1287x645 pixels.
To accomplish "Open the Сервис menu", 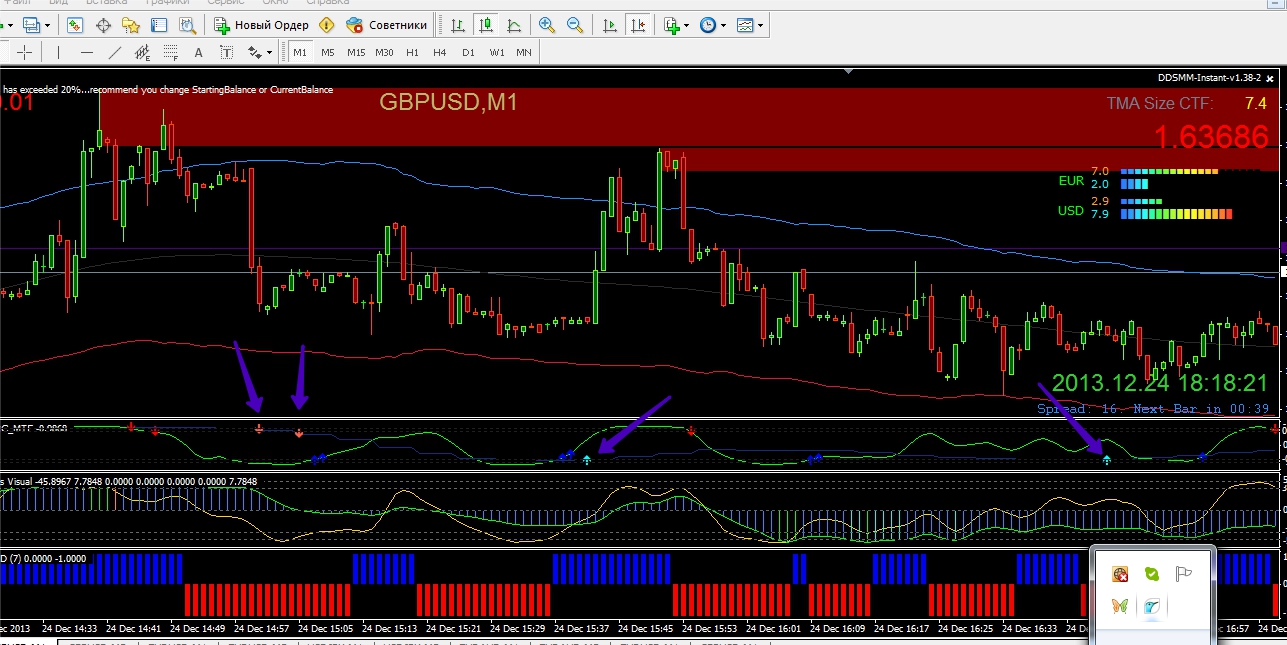I will [x=226, y=3].
